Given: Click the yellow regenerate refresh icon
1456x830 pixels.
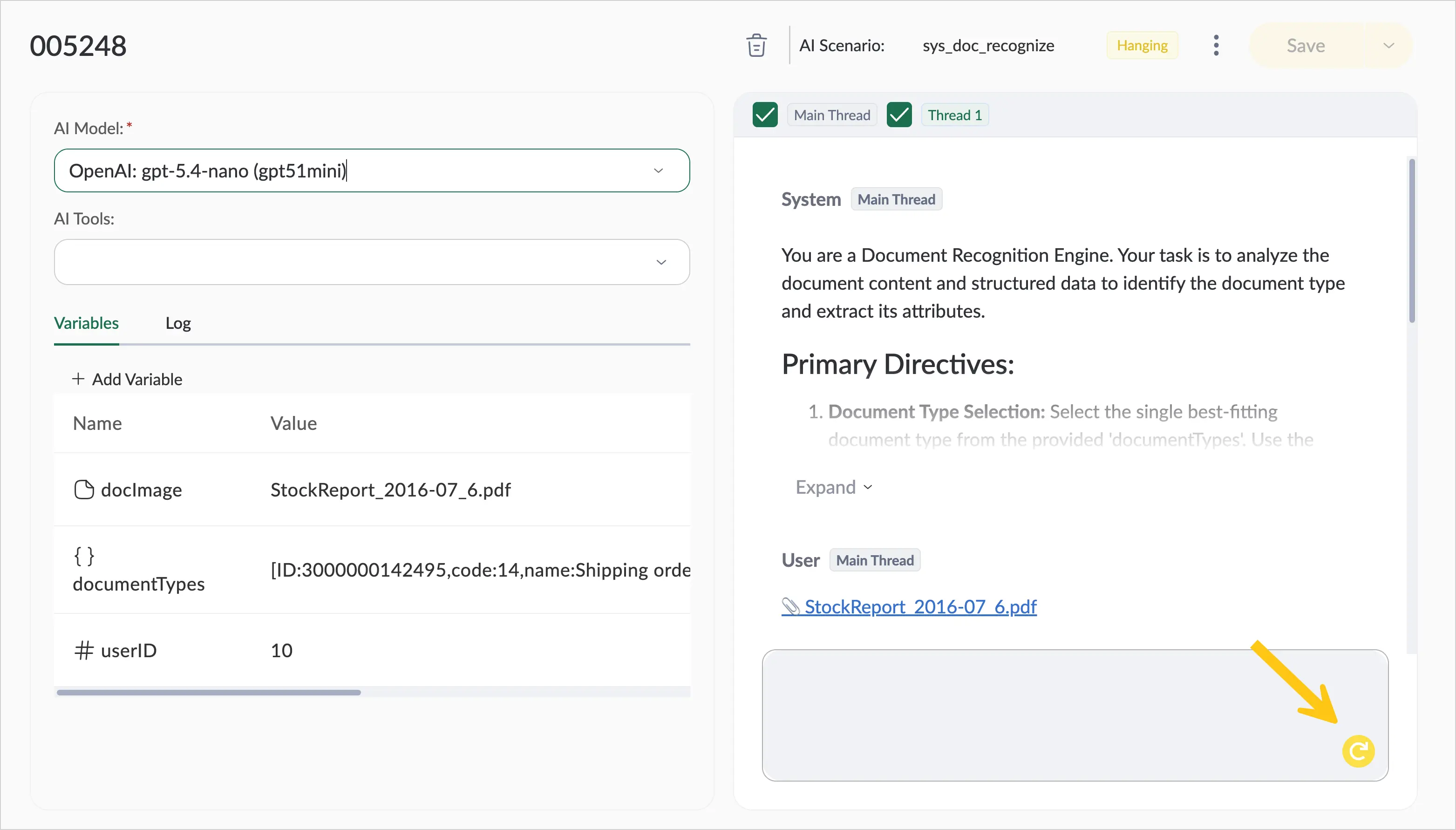Looking at the screenshot, I should (1358, 751).
